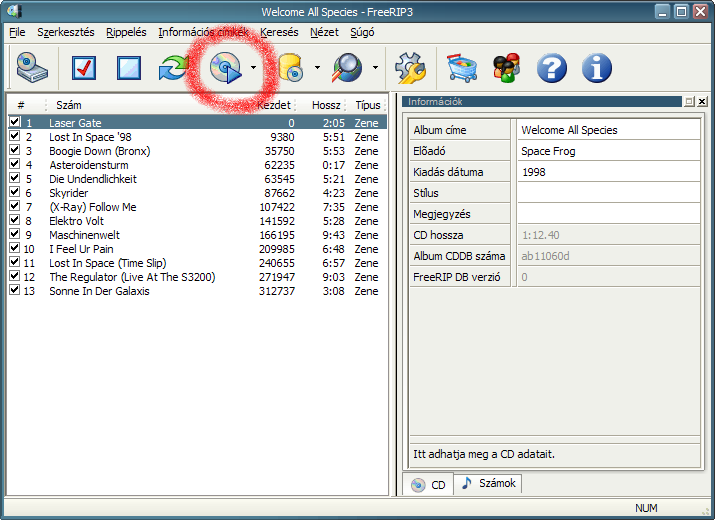715x520 pixels.
Task: Click the select all tracks icon
Action: [x=84, y=68]
